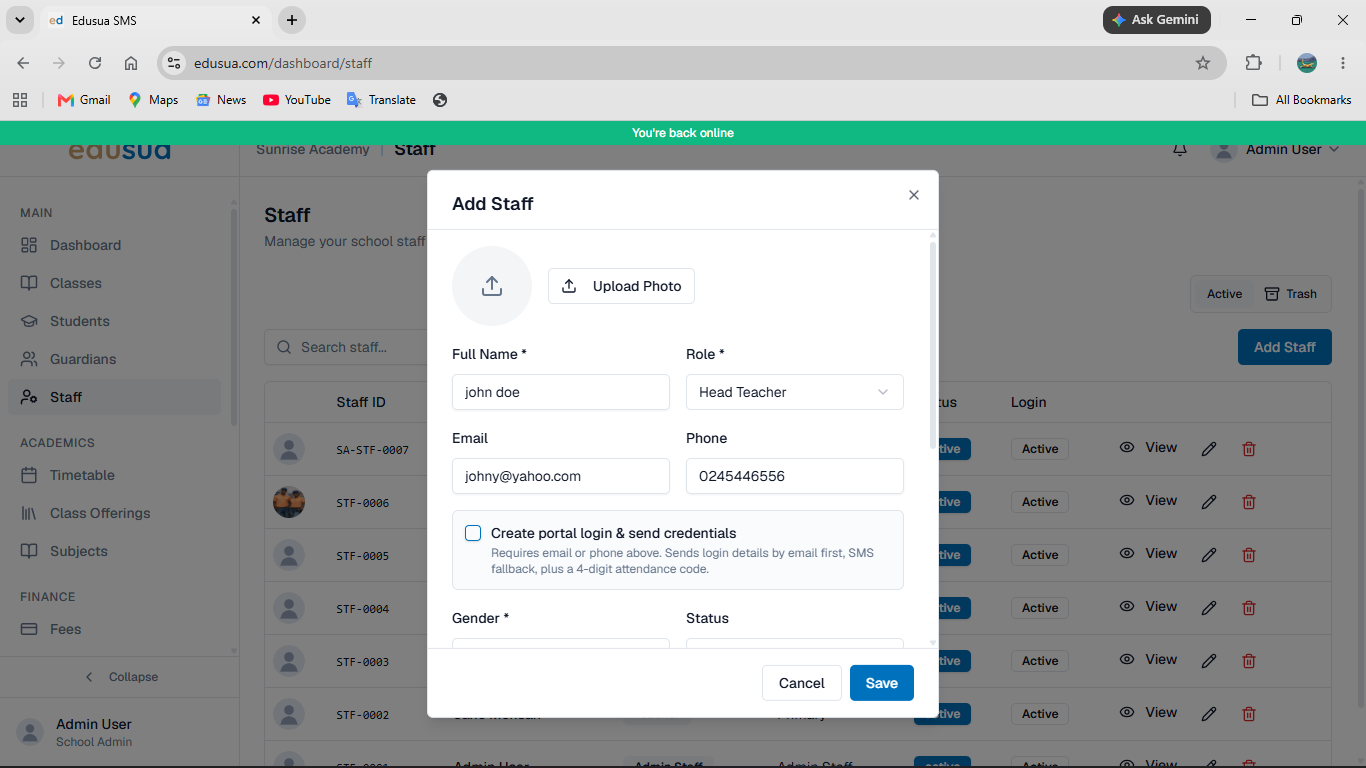Screen dimensions: 1366x768
Task: Click the blue Add Staff button
Action: [x=1285, y=347]
